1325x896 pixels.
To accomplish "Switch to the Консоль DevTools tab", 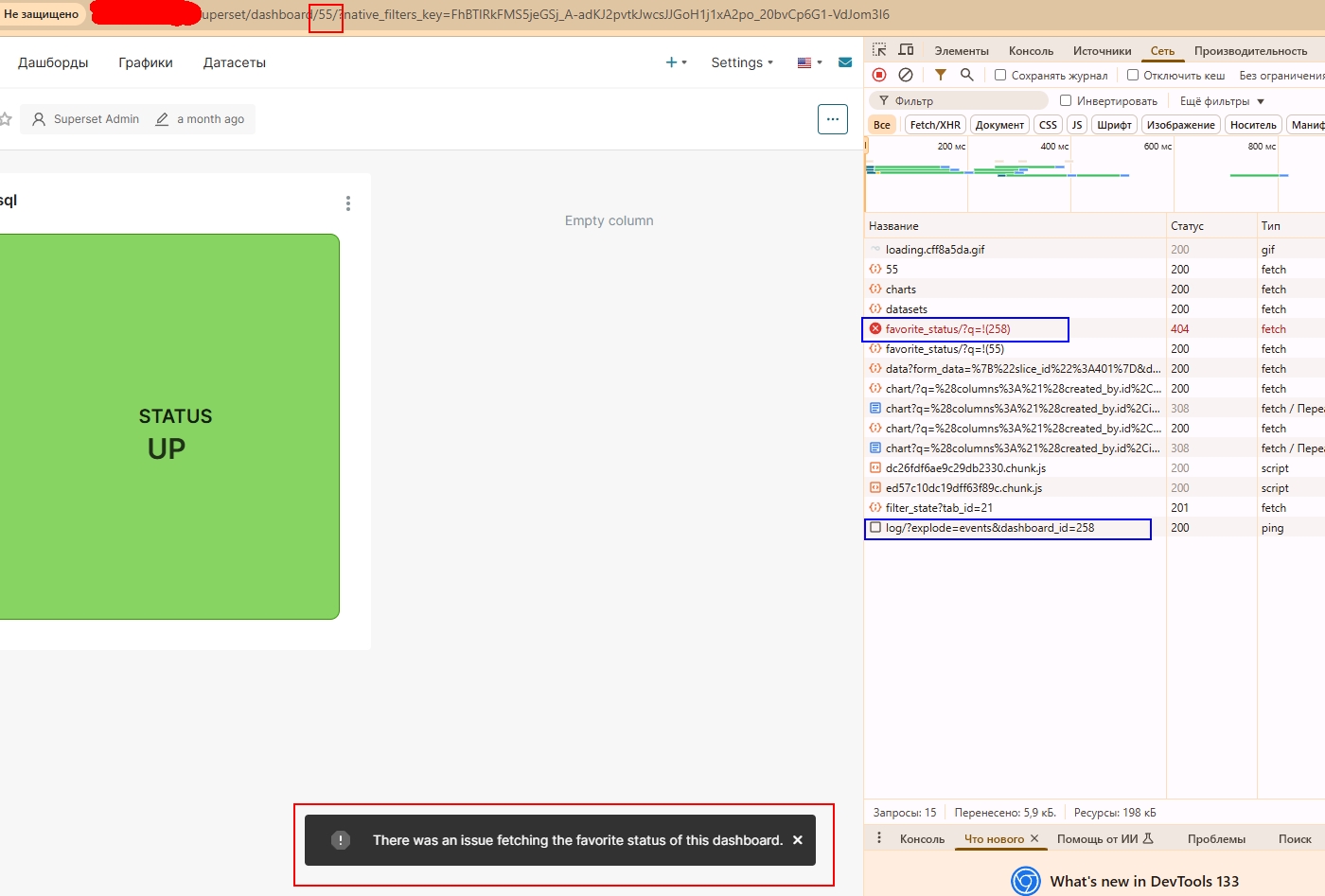I will click(x=1031, y=51).
